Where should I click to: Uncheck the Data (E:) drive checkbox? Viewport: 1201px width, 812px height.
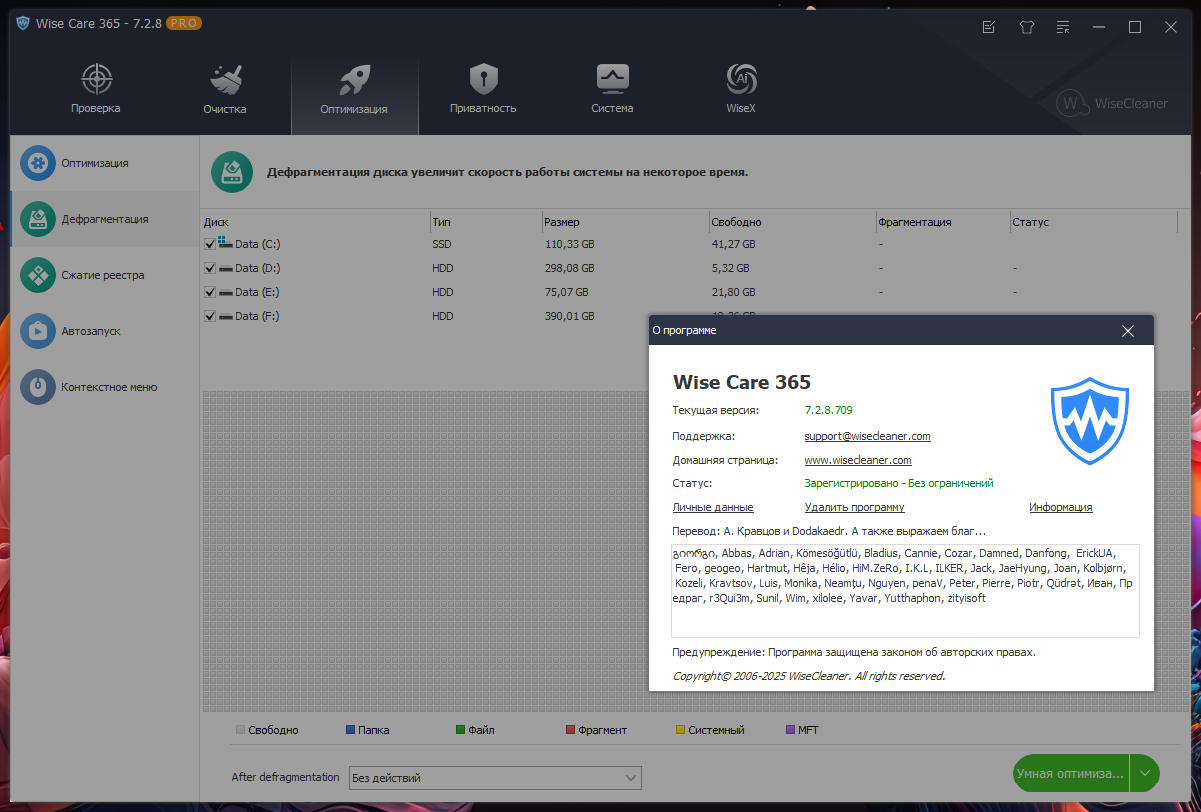point(210,292)
